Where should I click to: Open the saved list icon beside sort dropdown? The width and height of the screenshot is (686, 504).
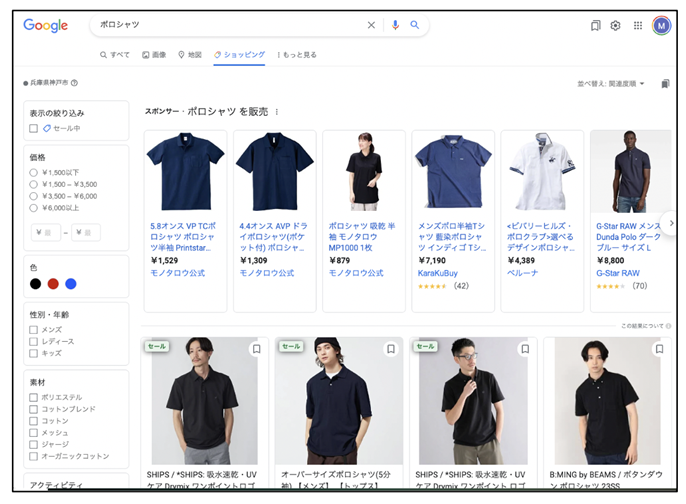(x=665, y=84)
